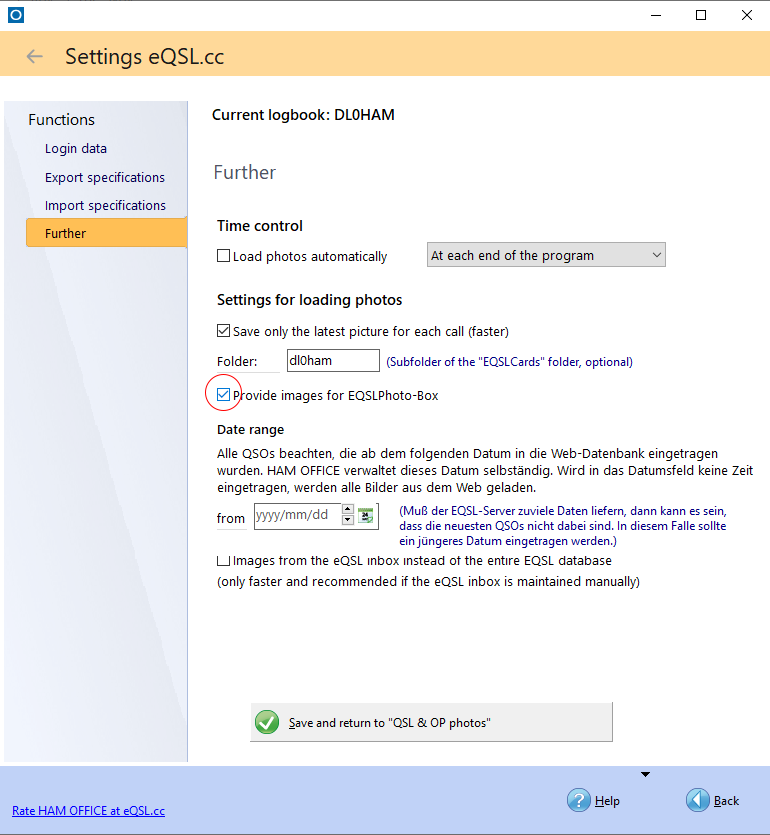Click the blue Back arrow icon
Viewport: 770px width, 835px height.
[698, 800]
